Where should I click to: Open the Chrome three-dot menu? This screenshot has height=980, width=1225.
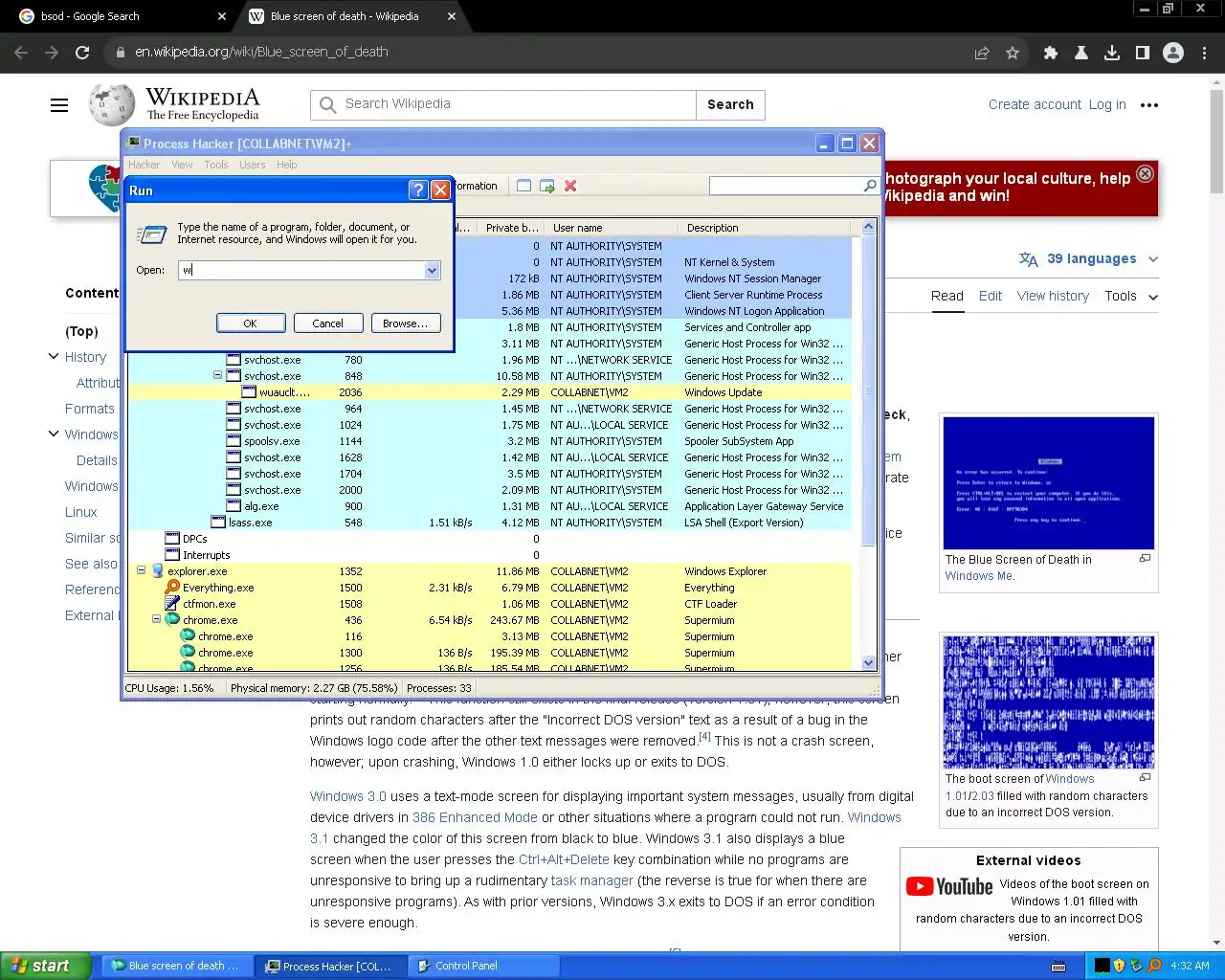[x=1204, y=53]
